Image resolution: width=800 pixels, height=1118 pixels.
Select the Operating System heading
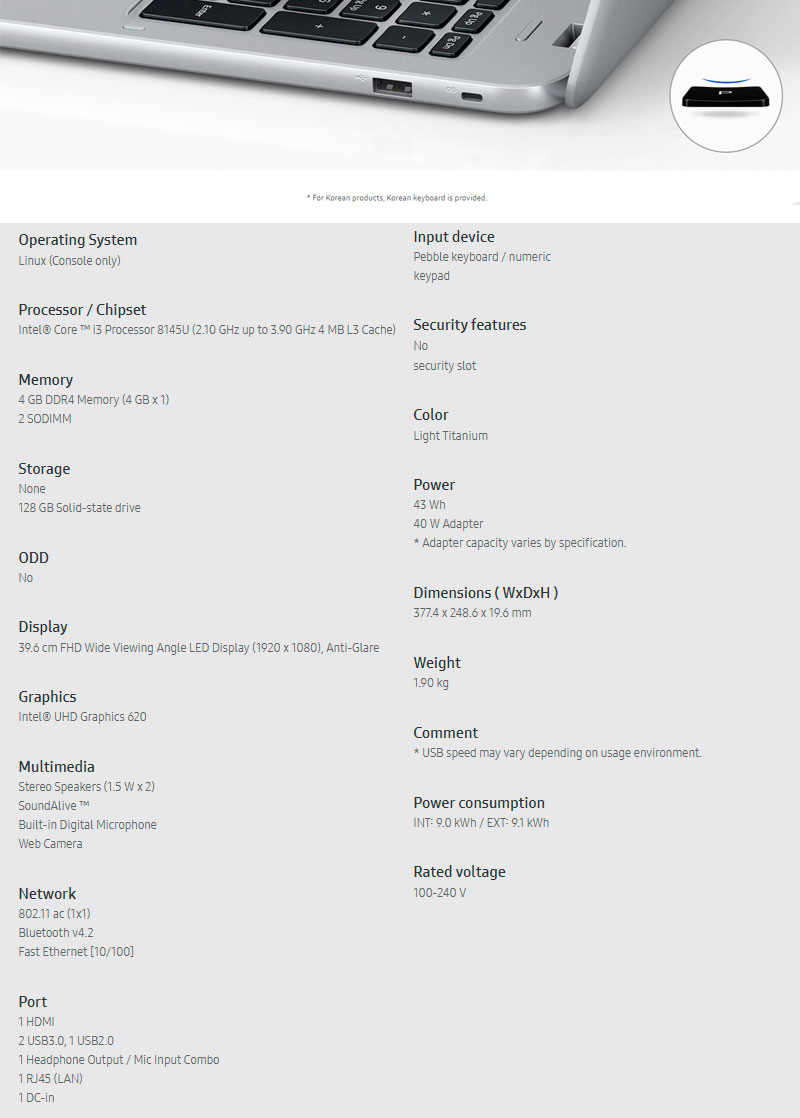point(78,240)
